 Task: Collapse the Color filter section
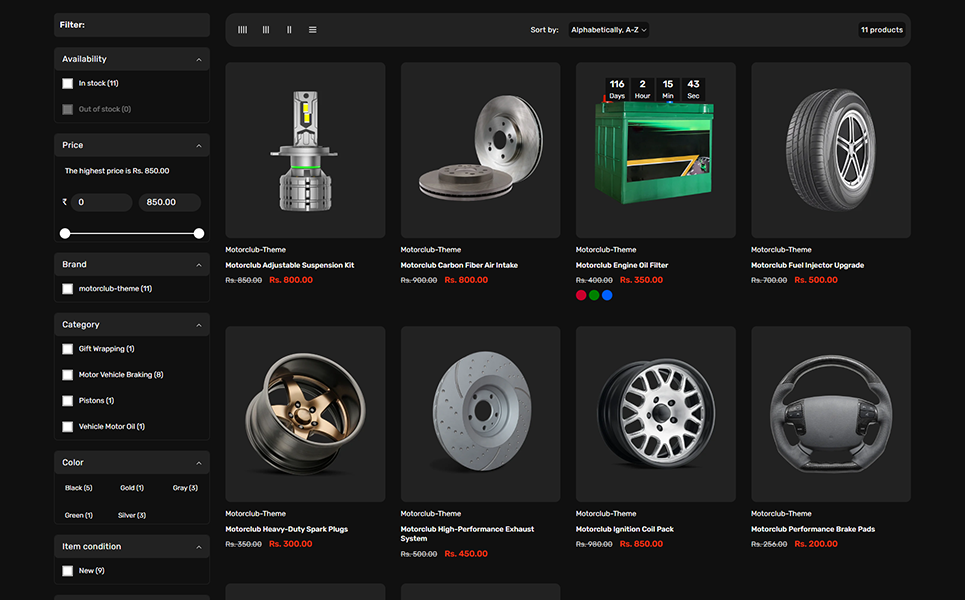tap(198, 463)
